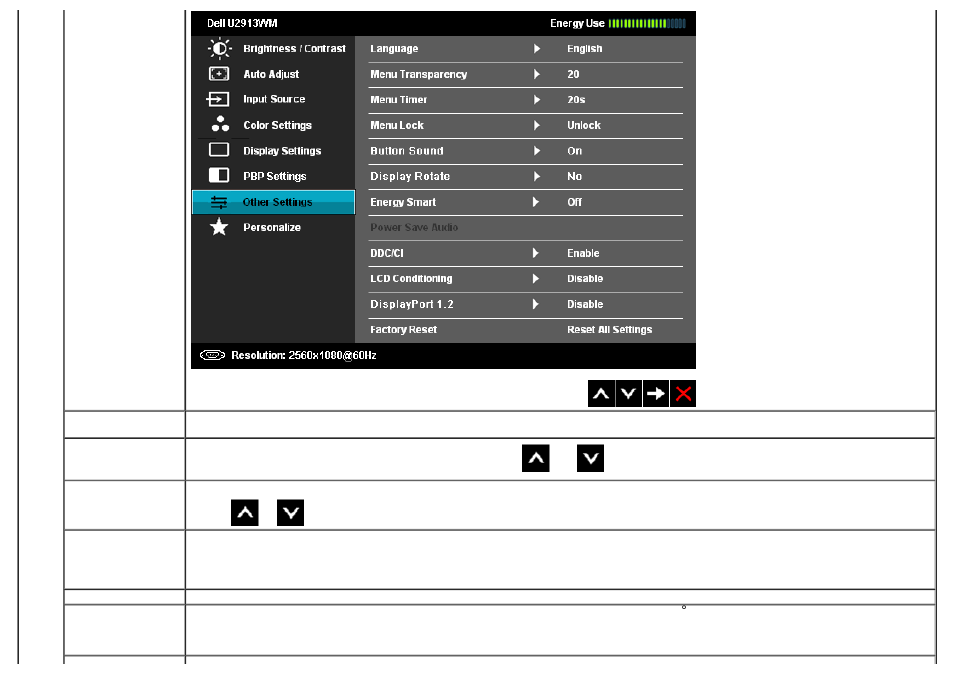This screenshot has height=675, width=954.
Task: Open the PBP Settings menu
Action: tap(273, 176)
